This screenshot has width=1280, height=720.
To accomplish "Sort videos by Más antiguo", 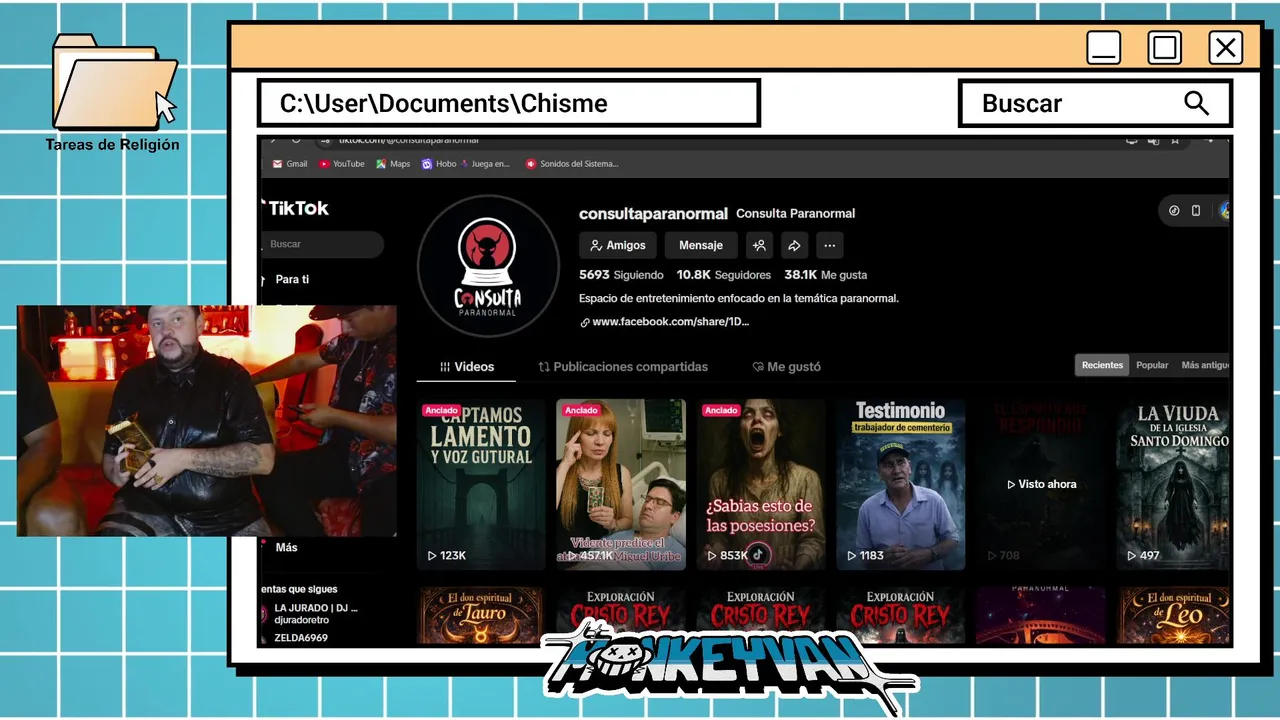I will (1205, 365).
